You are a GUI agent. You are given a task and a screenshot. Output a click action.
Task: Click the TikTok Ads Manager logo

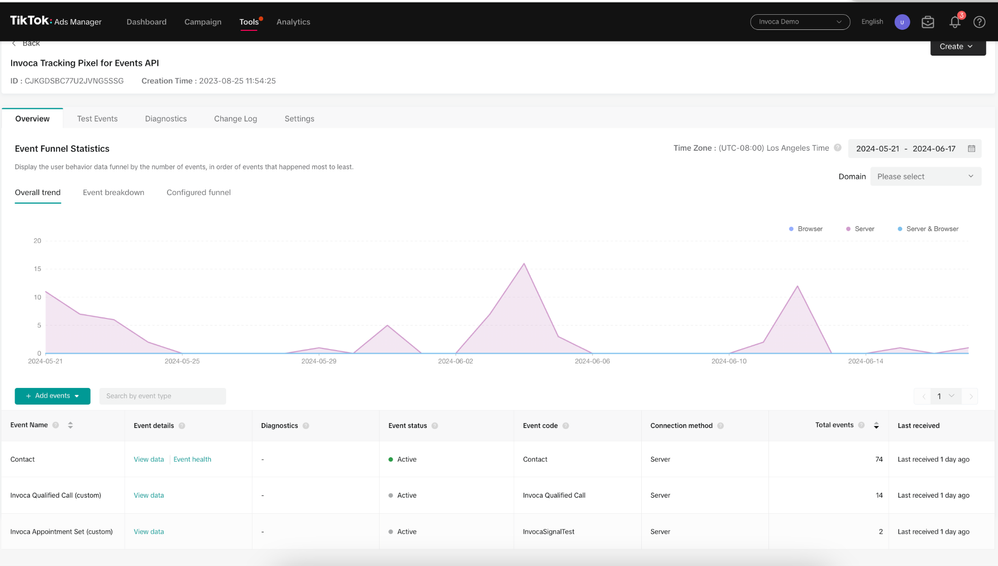pyautogui.click(x=55, y=21)
